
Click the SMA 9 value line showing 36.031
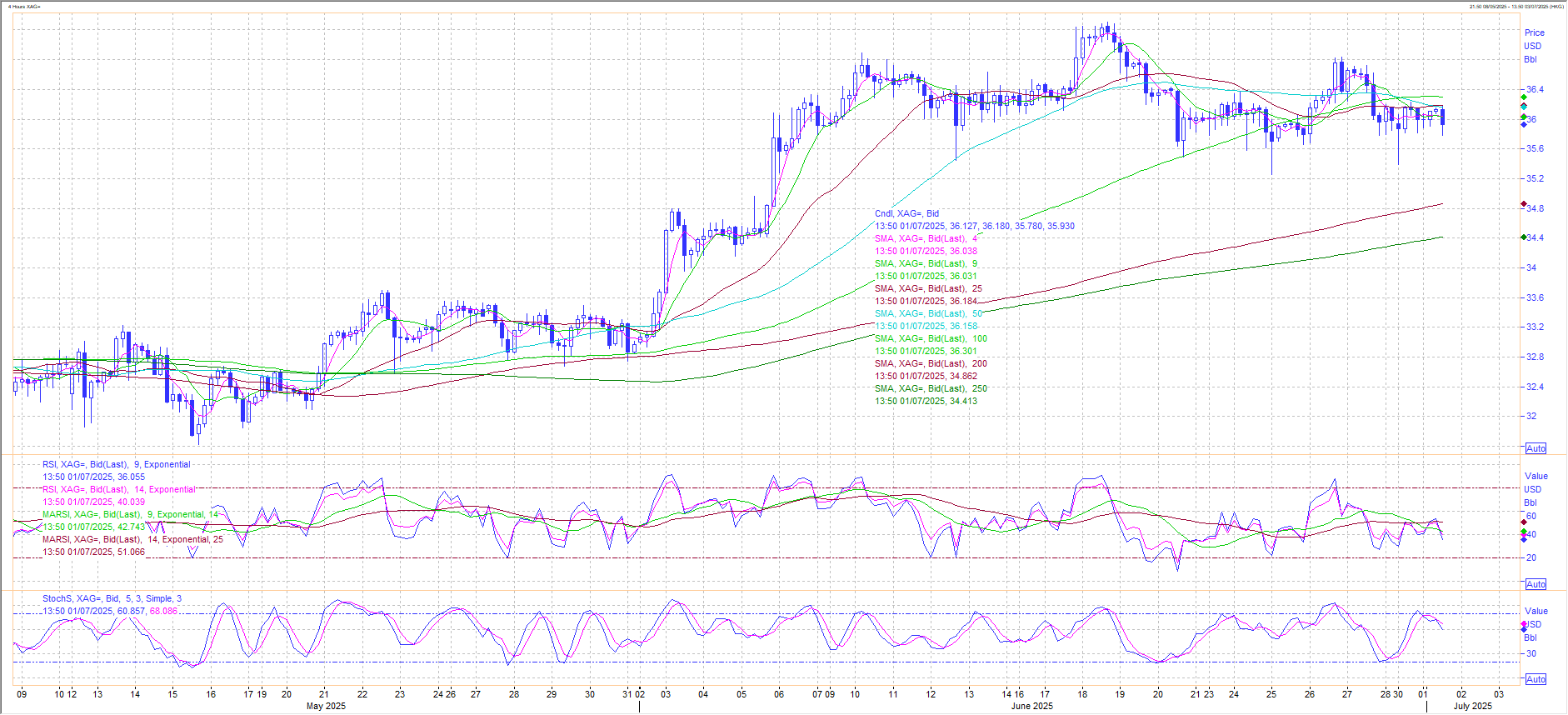[x=926, y=276]
